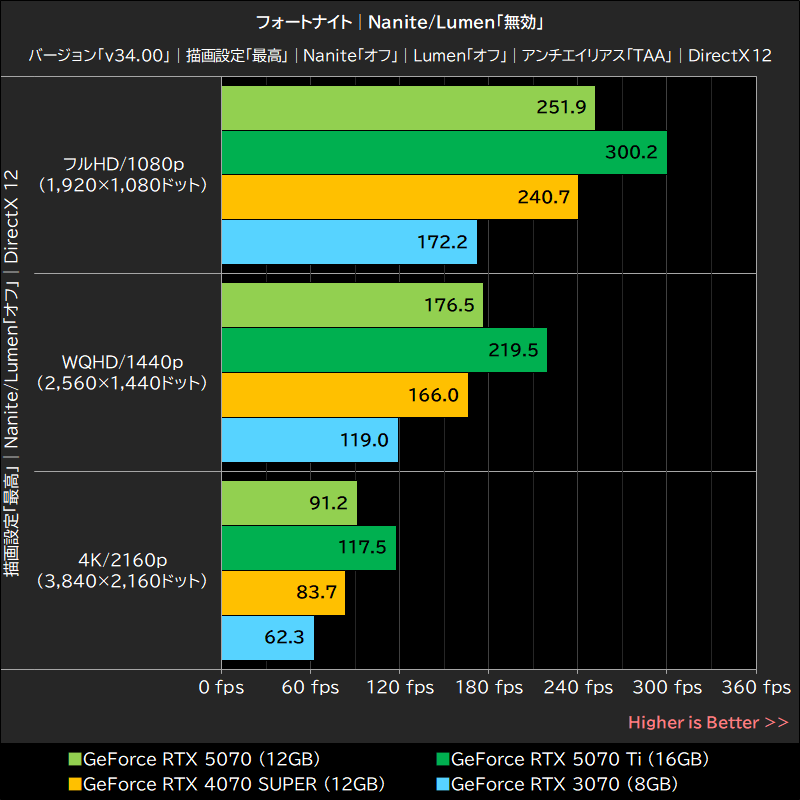
Task: Click the Nanite/Lumen「無効」title text
Action: pos(457,22)
